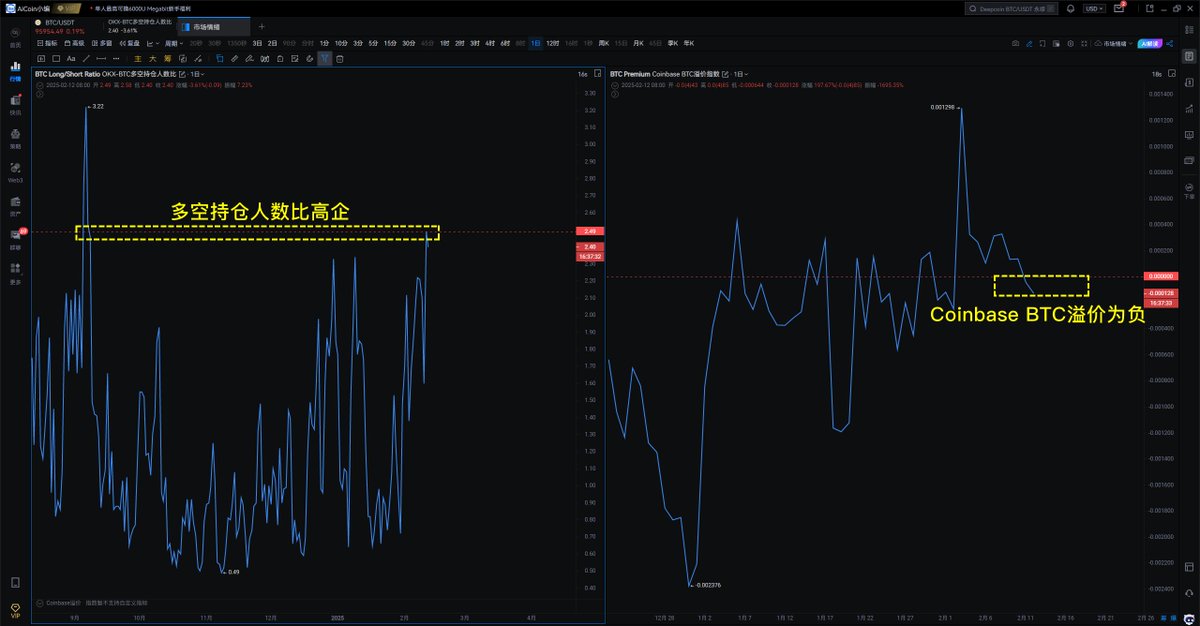
Task: Expand the 周期 period dropdown
Action: tap(173, 44)
